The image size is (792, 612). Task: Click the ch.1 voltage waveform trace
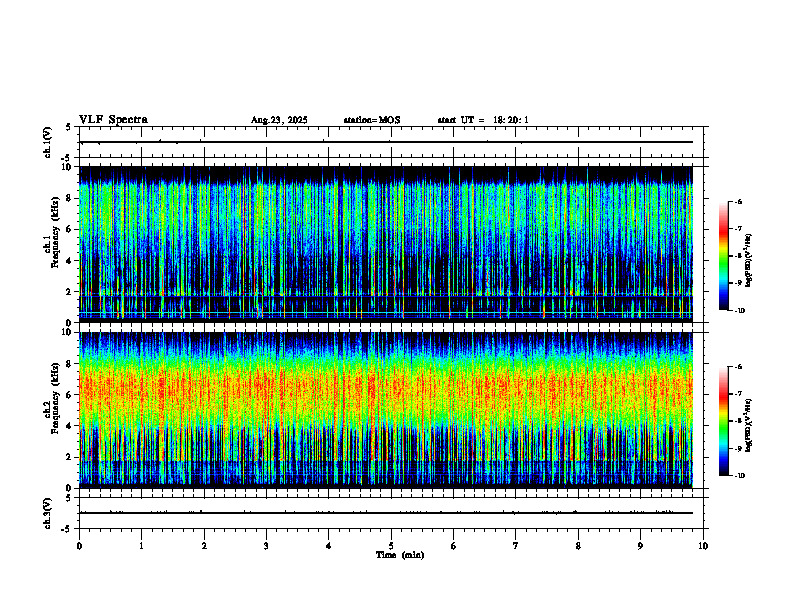pyautogui.click(x=386, y=142)
